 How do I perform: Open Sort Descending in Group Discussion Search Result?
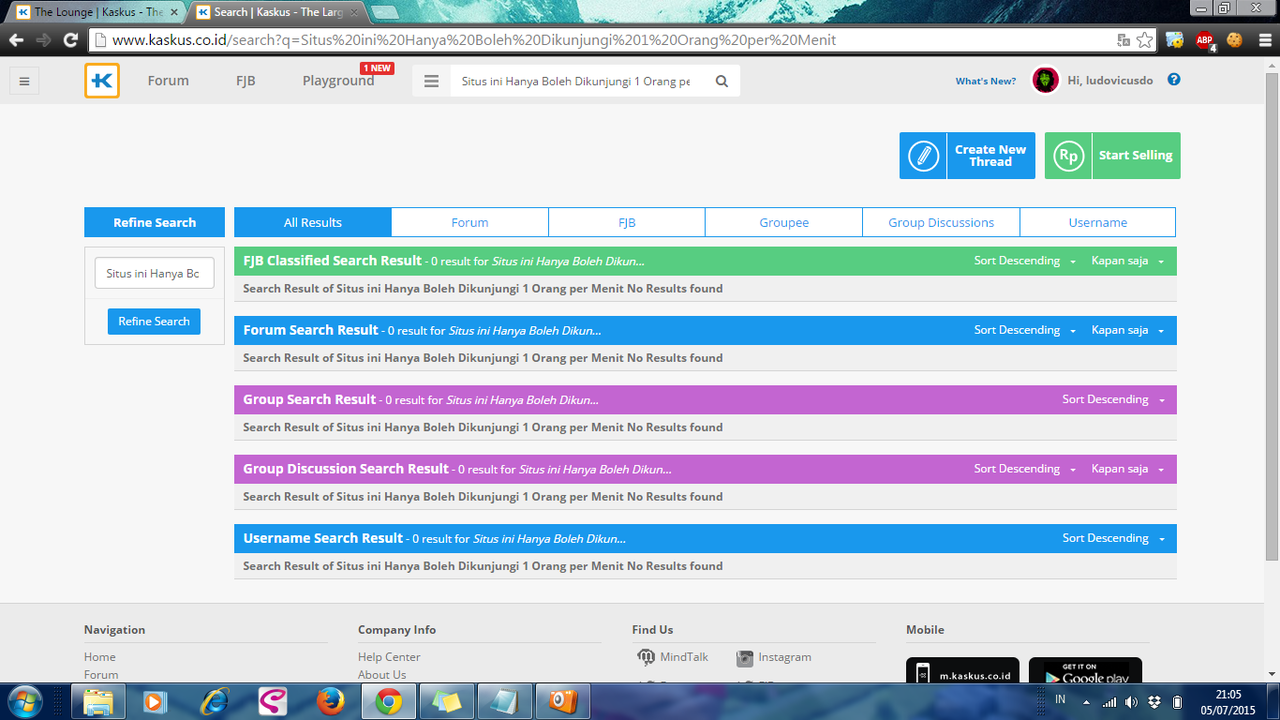click(x=1025, y=469)
